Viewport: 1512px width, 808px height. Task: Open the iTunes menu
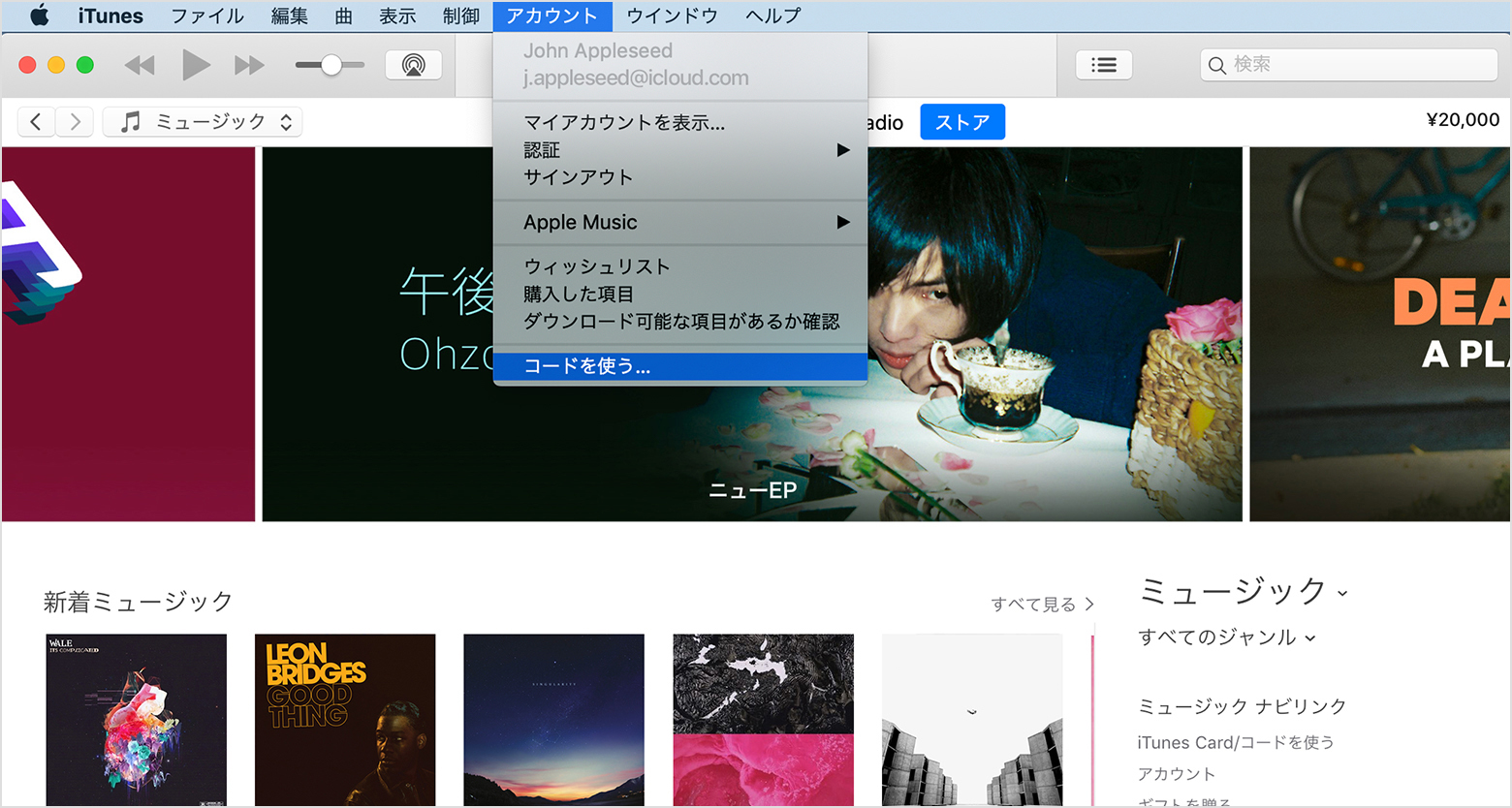coord(110,16)
